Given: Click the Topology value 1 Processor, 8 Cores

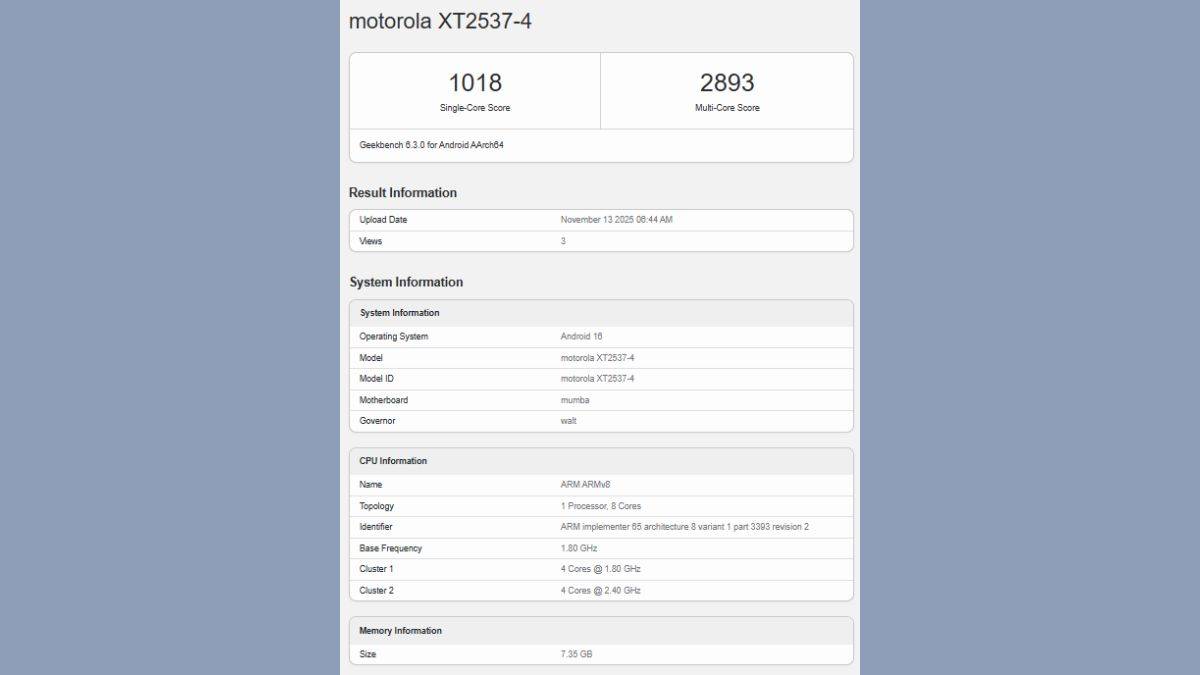Looking at the screenshot, I should (601, 506).
